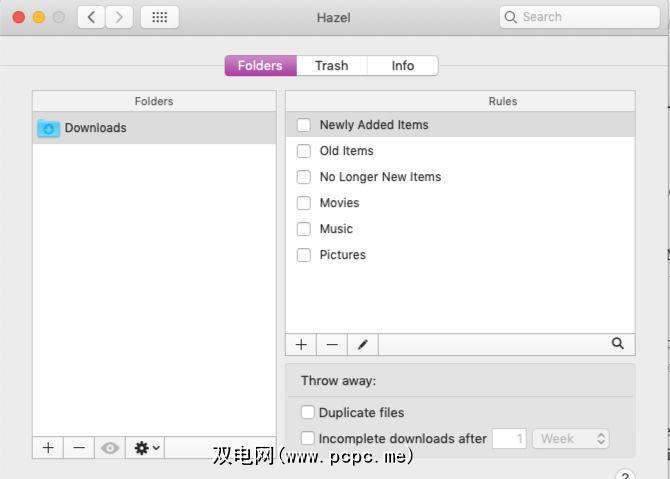Screen dimensions: 670x479
Task: Delete rule with minus button under Rules
Action: pyautogui.click(x=332, y=344)
